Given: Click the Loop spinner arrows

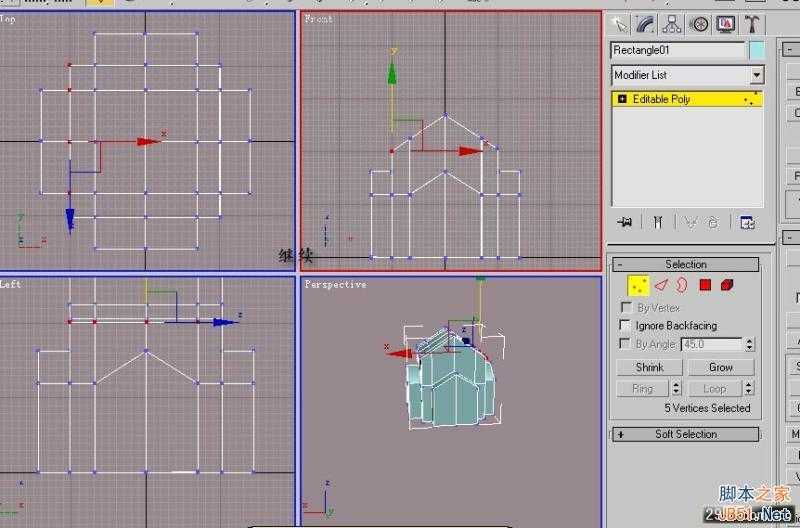Looking at the screenshot, I should pos(748,389).
